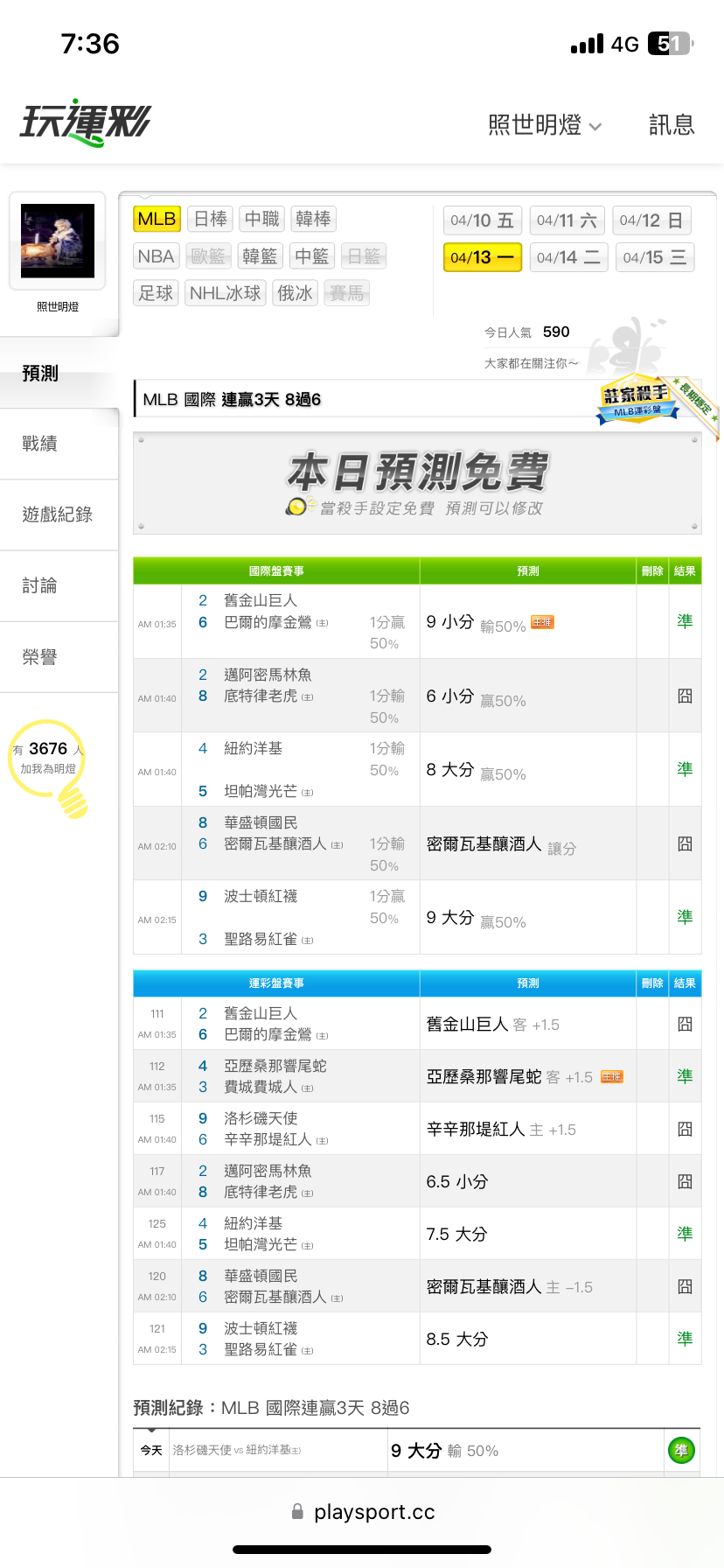Click the 本日預測免費 banner
The height and width of the screenshot is (1568, 724).
coord(417,483)
